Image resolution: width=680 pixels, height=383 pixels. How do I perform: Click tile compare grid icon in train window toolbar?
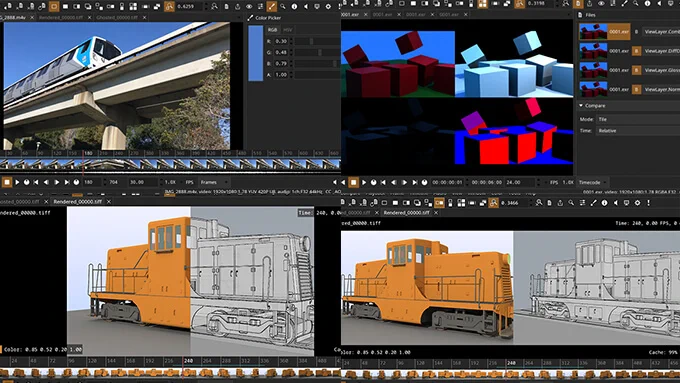(133, 7)
